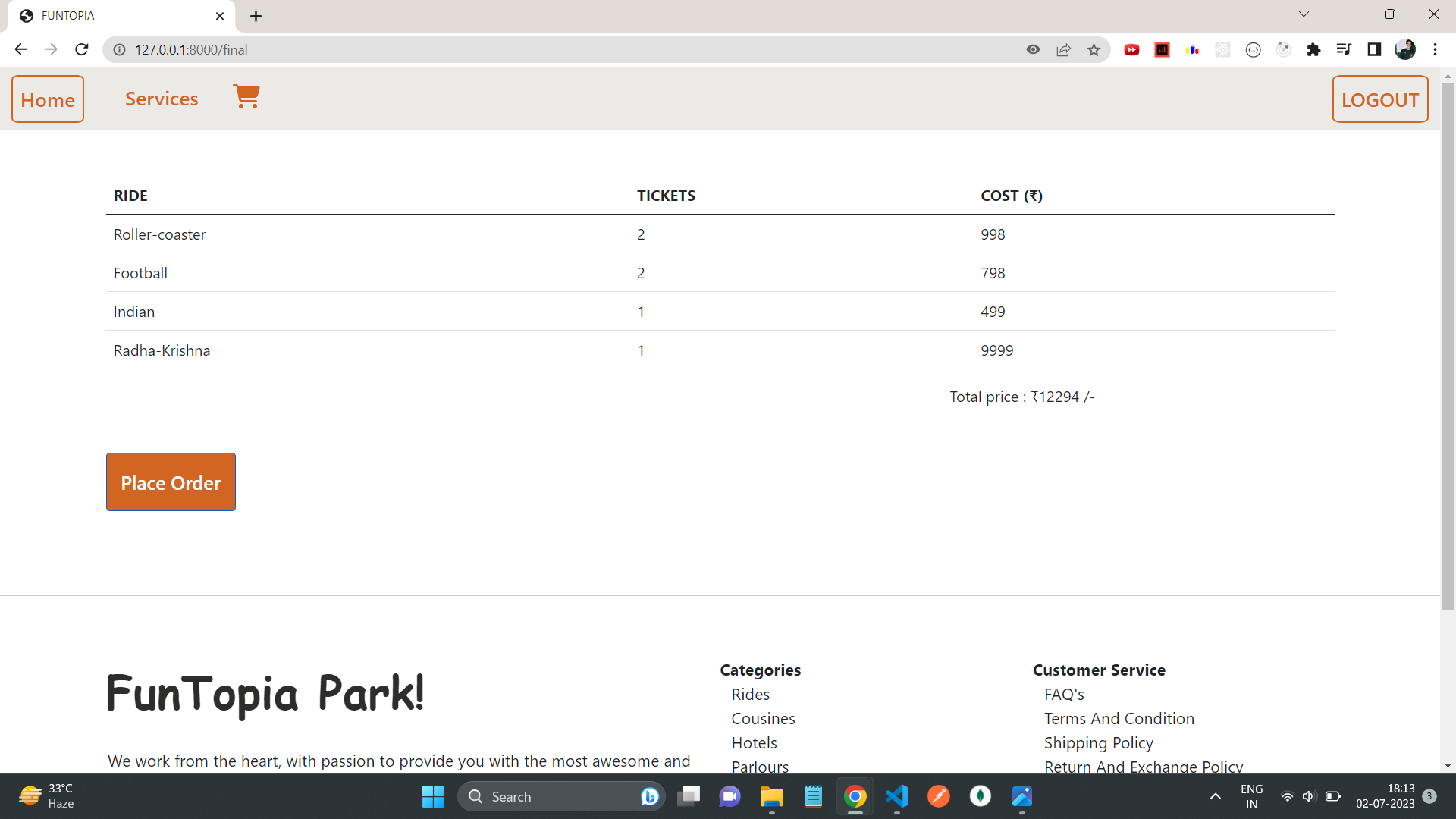Launch VS Code from the taskbar
Image resolution: width=1456 pixels, height=819 pixels.
pos(896,796)
